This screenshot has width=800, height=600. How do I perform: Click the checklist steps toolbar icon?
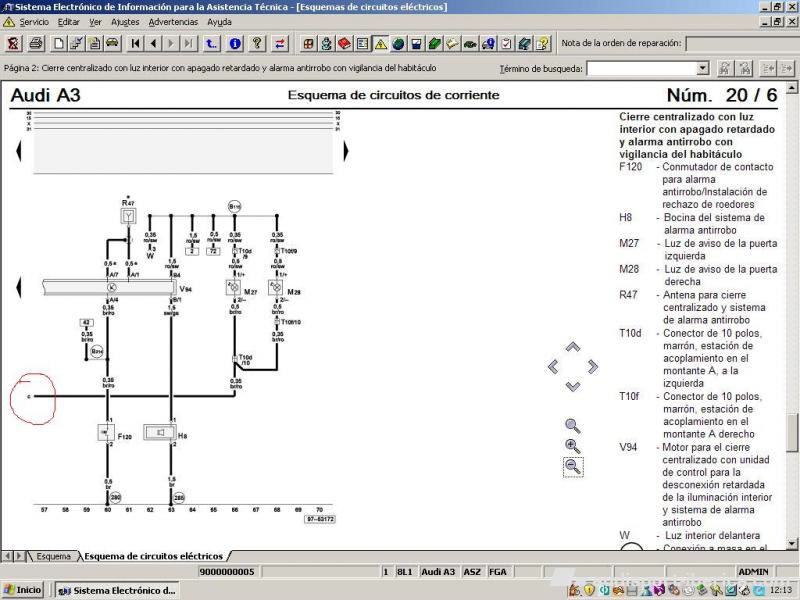click(77, 43)
